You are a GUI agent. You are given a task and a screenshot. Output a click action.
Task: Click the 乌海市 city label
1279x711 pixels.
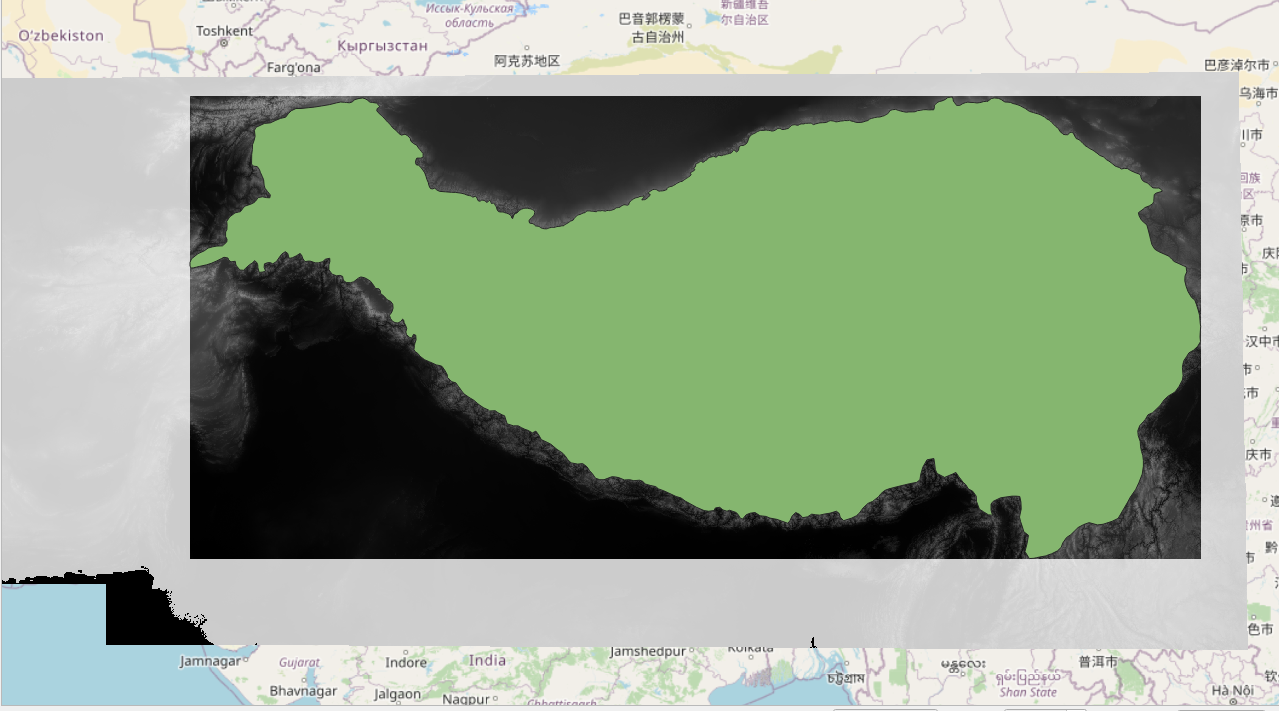tap(1258, 93)
